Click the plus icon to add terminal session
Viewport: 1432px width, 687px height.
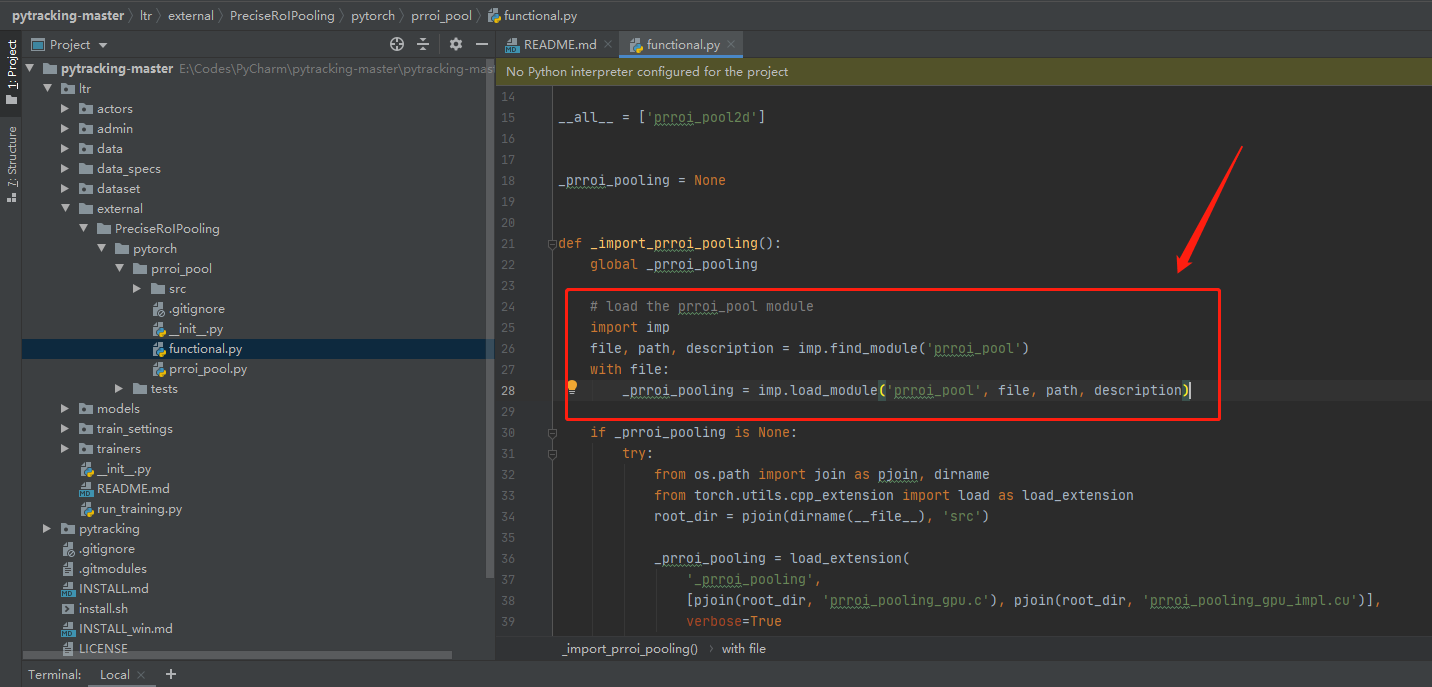point(170,675)
